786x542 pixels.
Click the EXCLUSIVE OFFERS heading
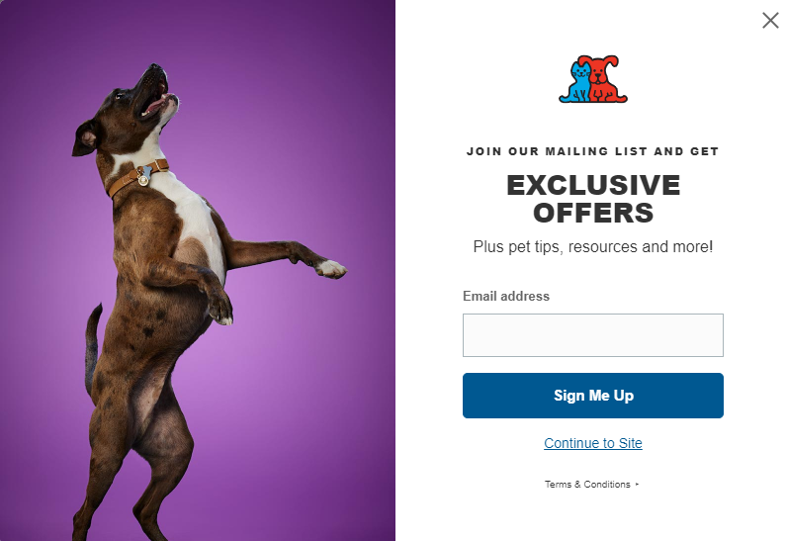593,199
